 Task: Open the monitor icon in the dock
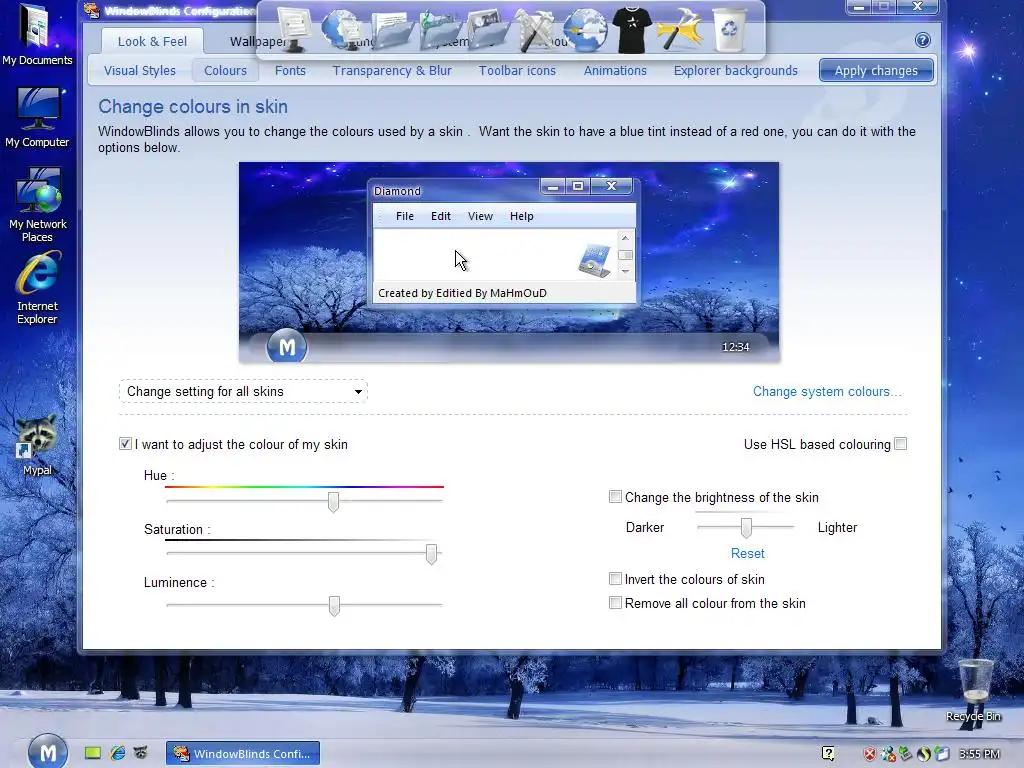tap(293, 29)
